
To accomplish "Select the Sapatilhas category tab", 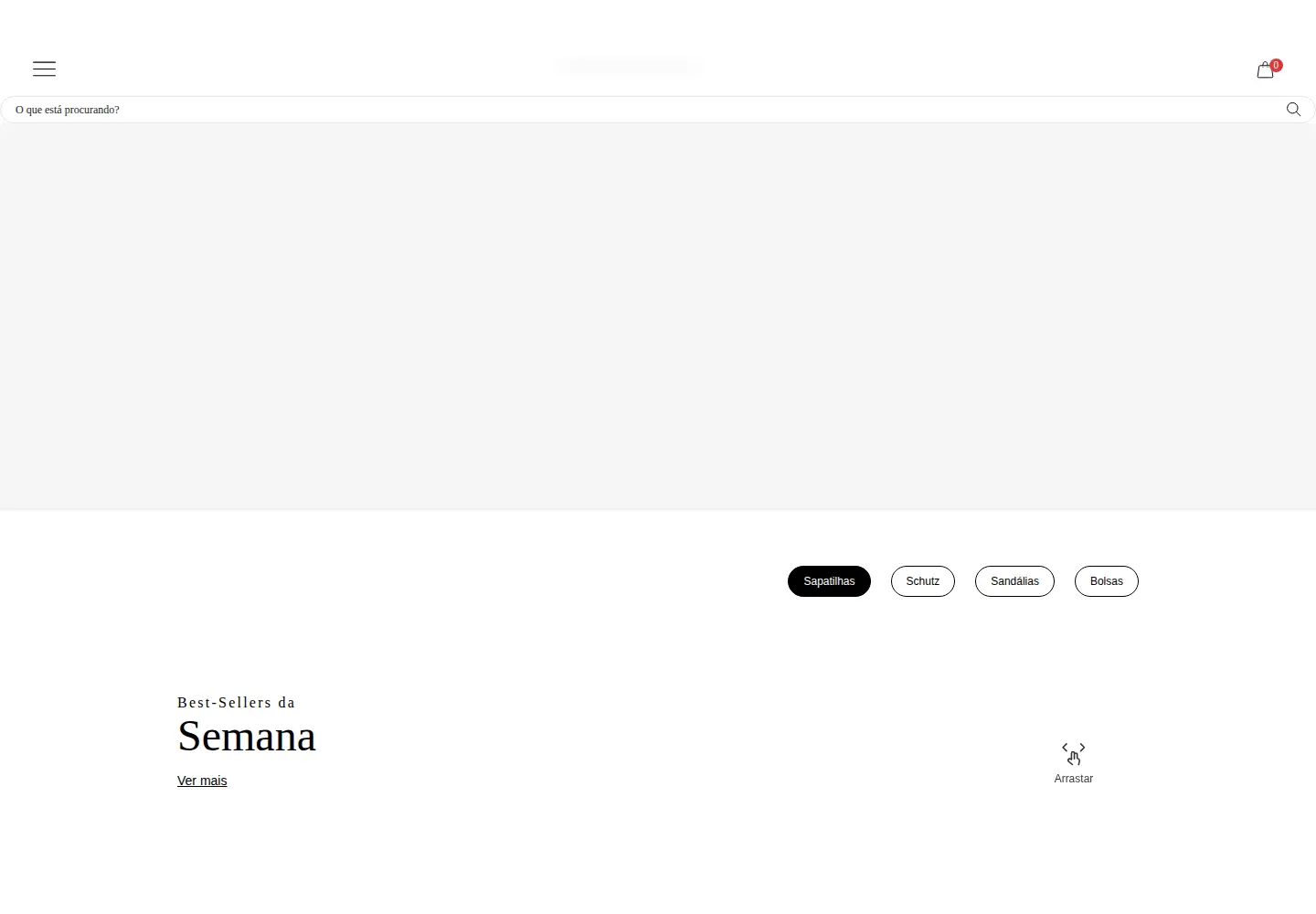I will point(829,581).
